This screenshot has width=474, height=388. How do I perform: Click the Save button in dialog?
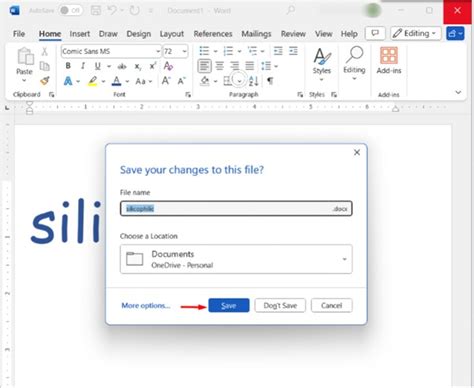(229, 305)
